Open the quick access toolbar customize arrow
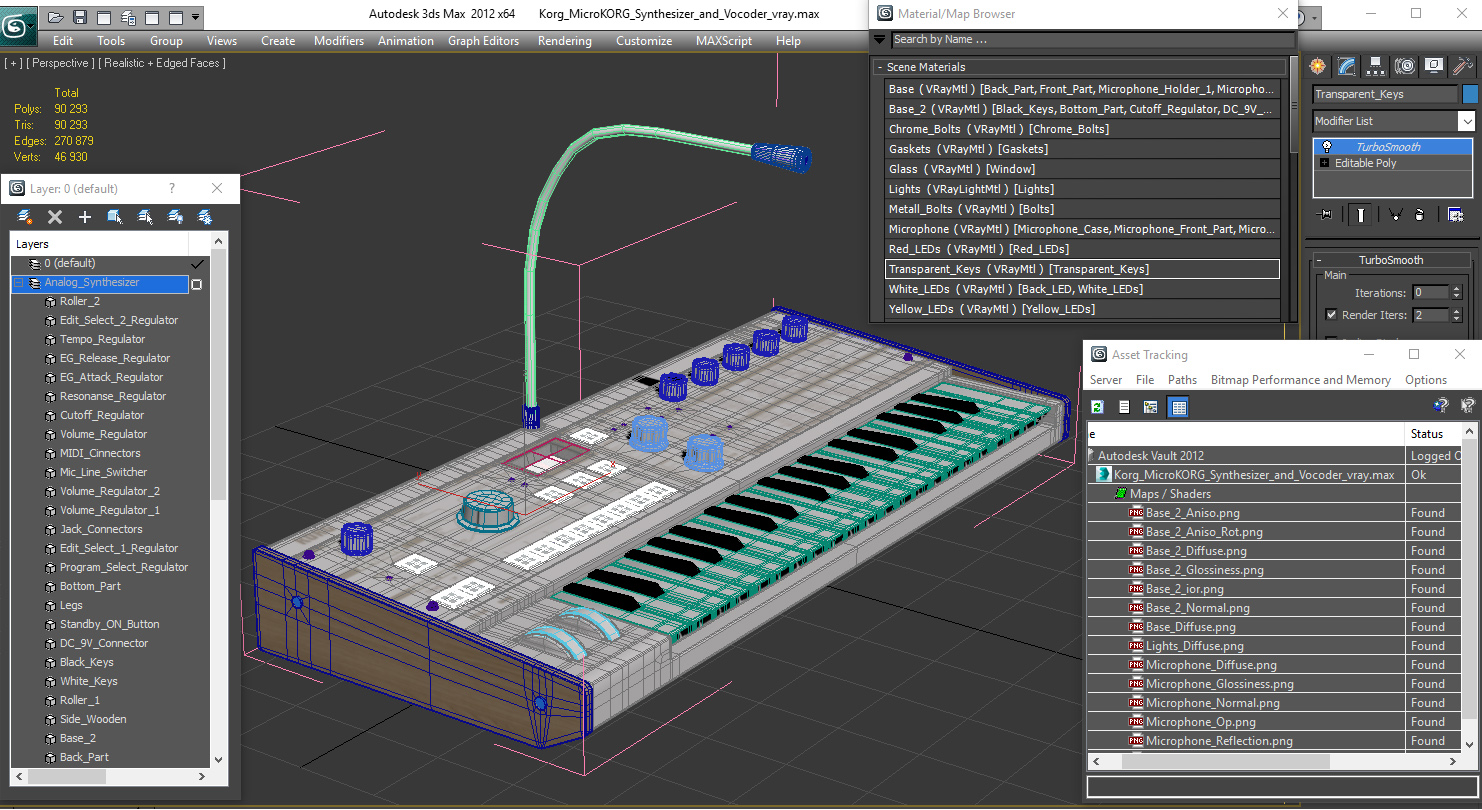This screenshot has width=1482, height=810. tap(195, 17)
